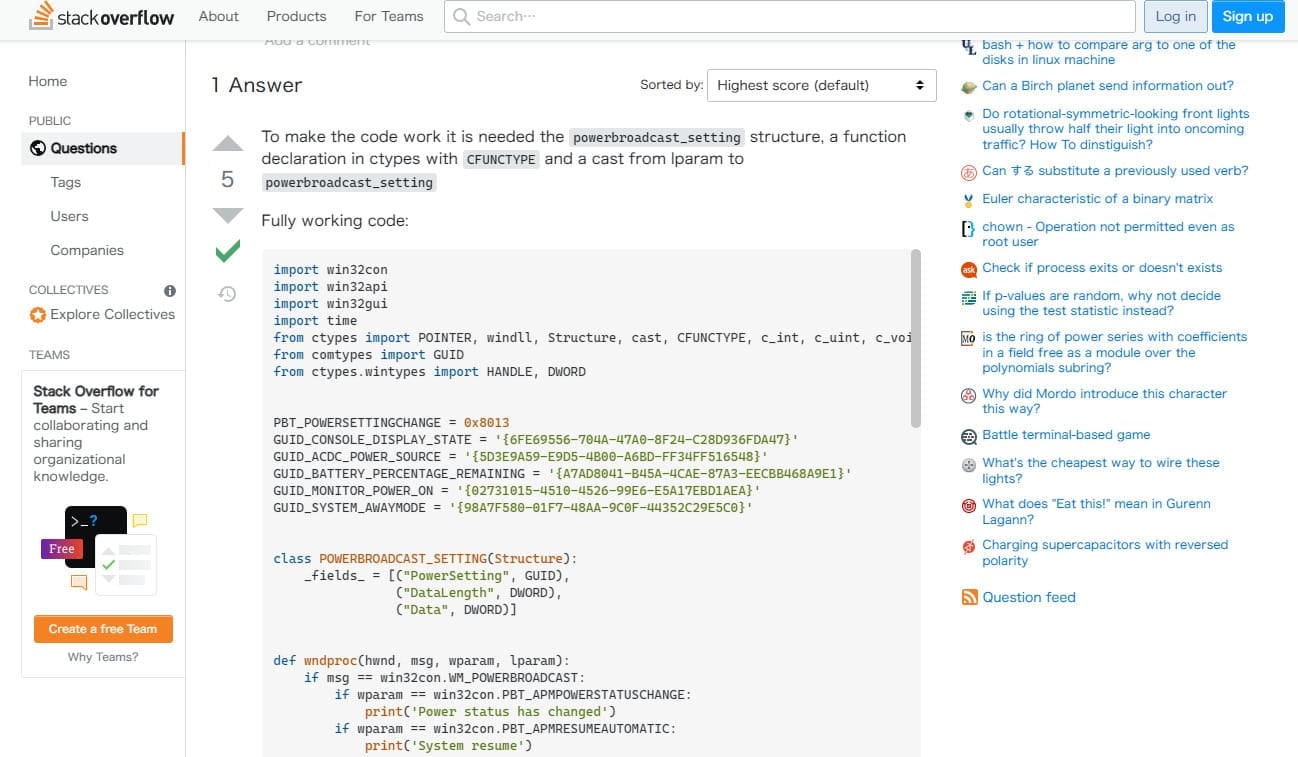Select Tags in the left sidebar

point(66,182)
